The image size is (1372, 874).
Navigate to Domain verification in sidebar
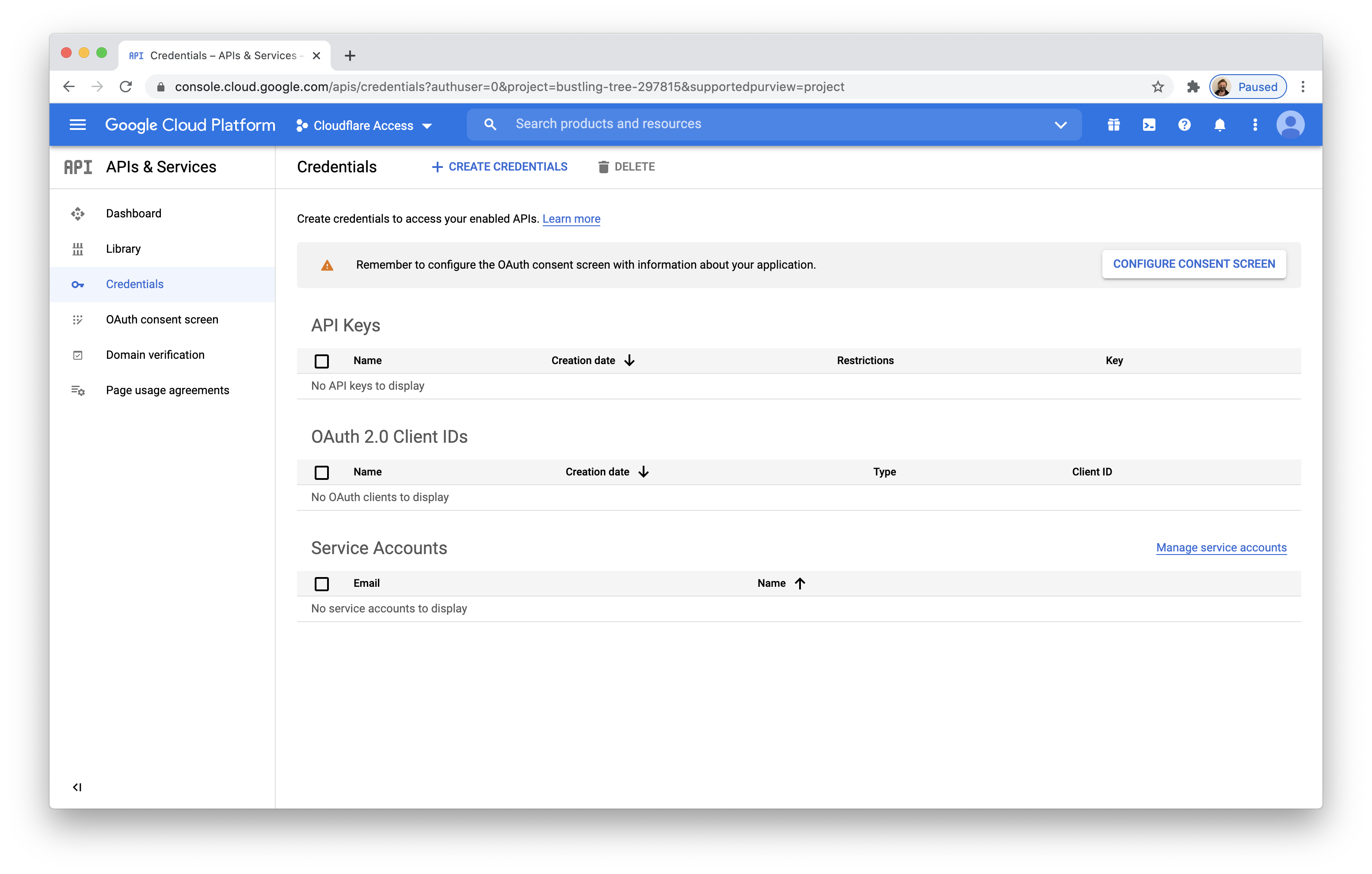(155, 354)
